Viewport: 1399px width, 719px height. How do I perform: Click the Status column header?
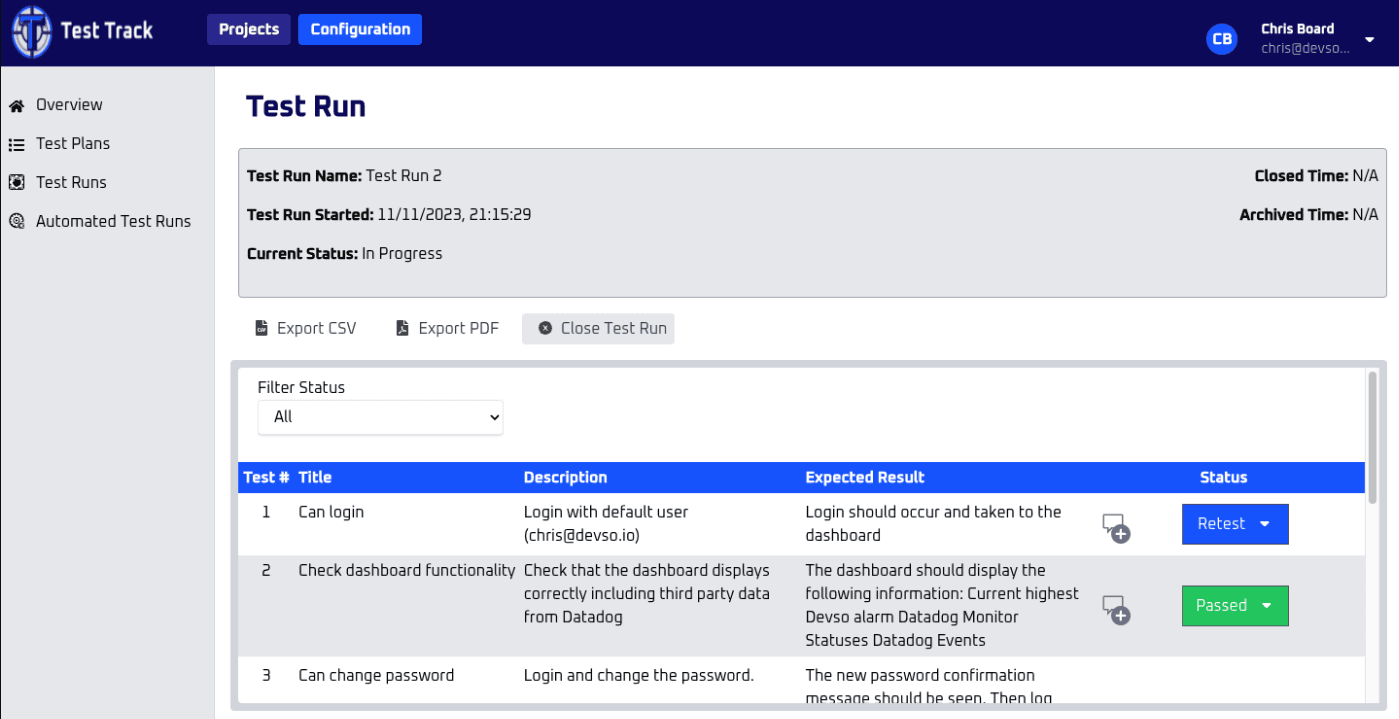(x=1223, y=477)
